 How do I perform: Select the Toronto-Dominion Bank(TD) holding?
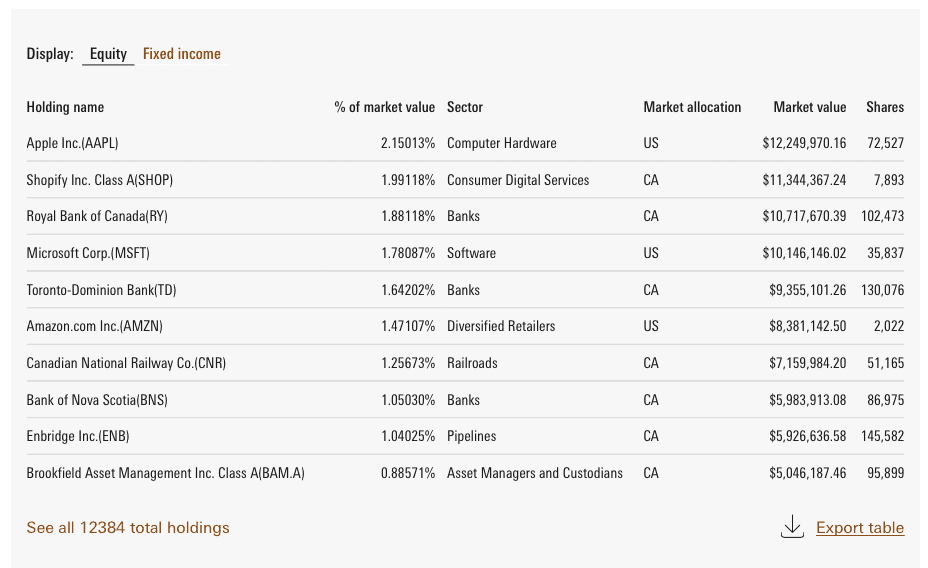[x=100, y=290]
